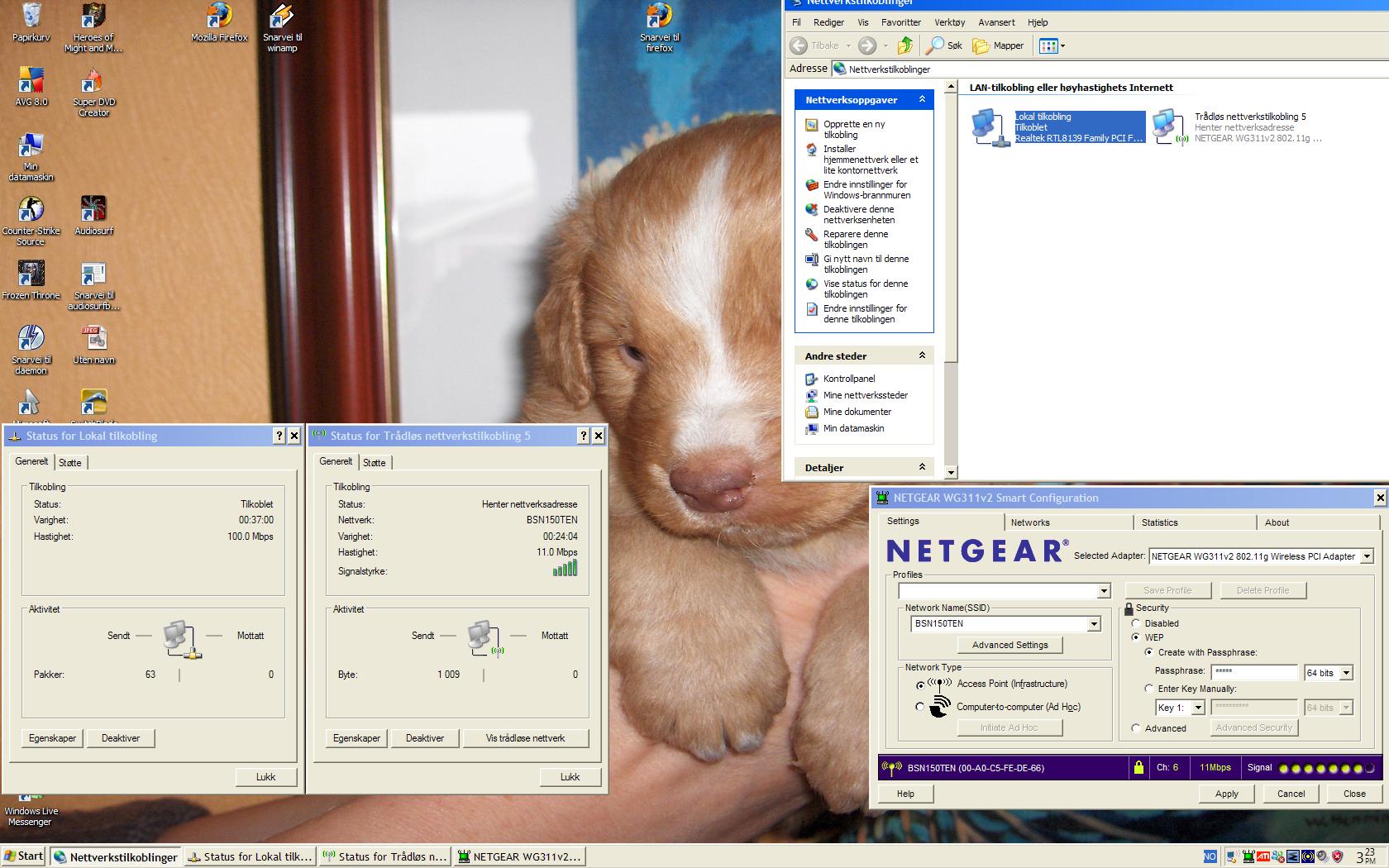Open Snarvei til audiosurf desktop shortcut
The width and height of the screenshot is (1389, 868).
[93, 285]
